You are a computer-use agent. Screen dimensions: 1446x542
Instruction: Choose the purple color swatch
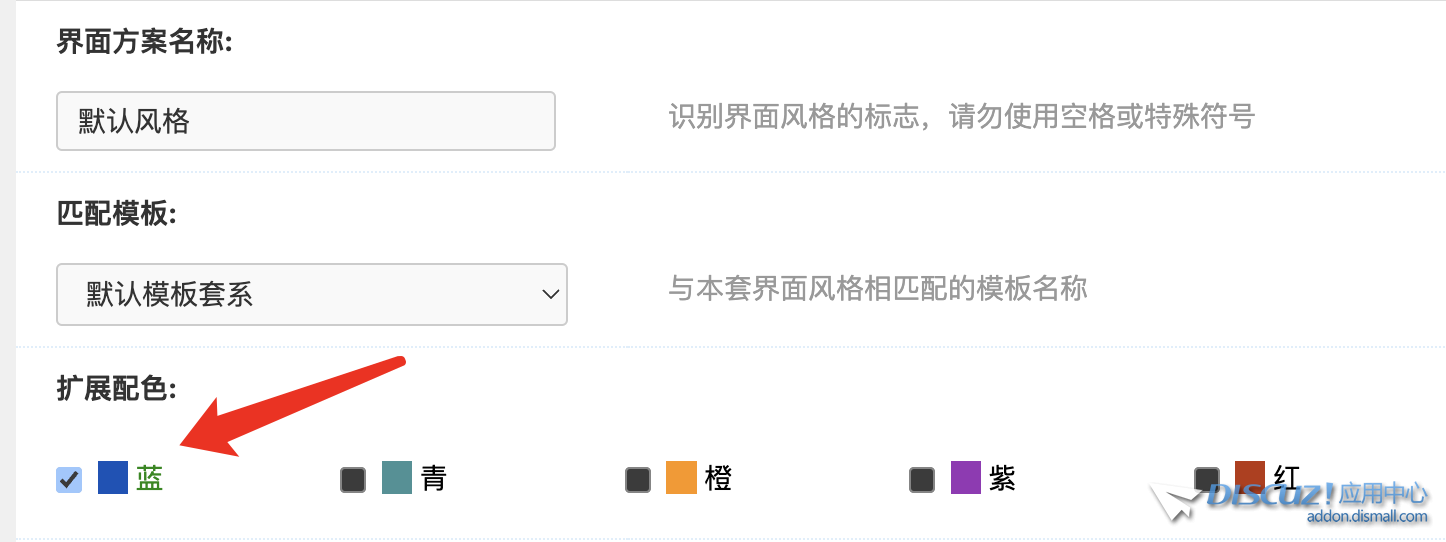point(966,478)
